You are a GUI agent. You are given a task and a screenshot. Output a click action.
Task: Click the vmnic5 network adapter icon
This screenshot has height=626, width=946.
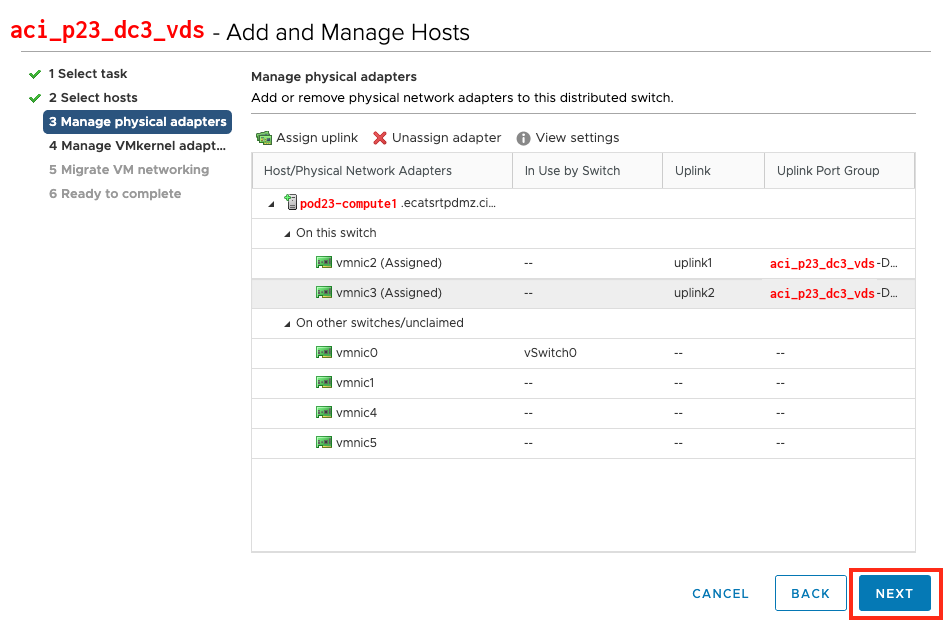click(324, 443)
